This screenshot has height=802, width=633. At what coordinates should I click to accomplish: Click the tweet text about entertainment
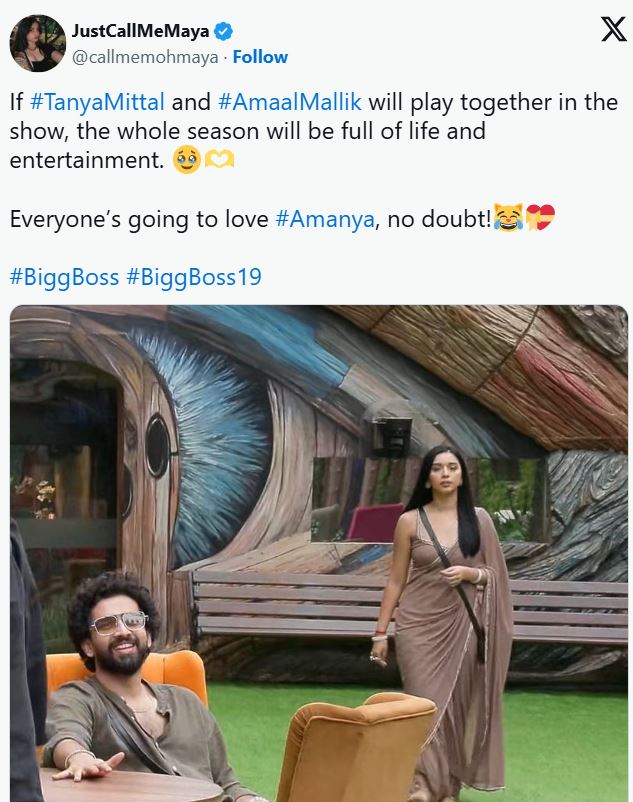[313, 131]
